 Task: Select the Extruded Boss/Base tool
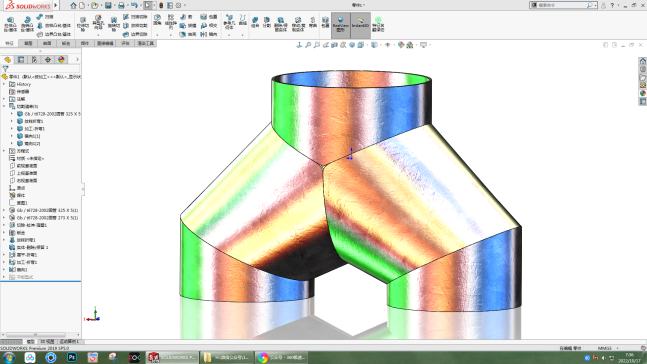[10, 24]
